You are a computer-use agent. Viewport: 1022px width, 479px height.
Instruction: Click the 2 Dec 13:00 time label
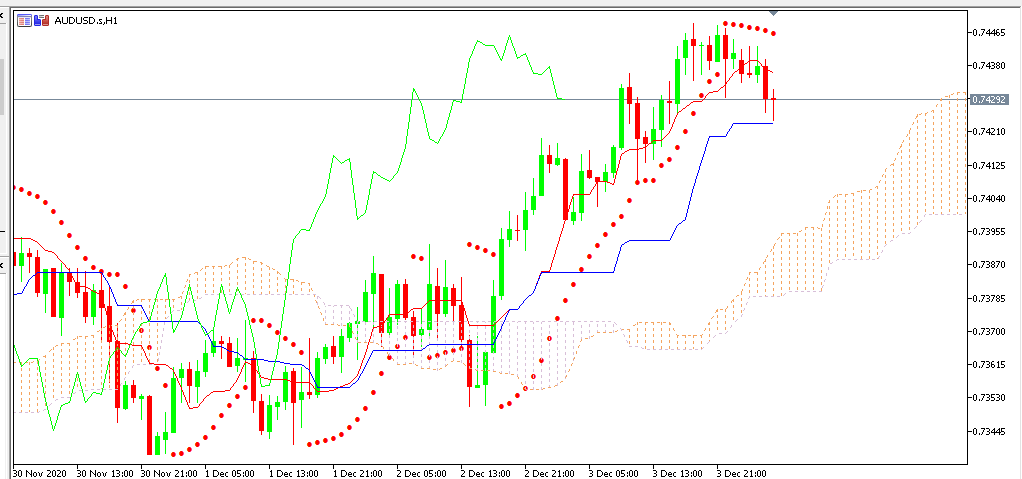[486, 472]
